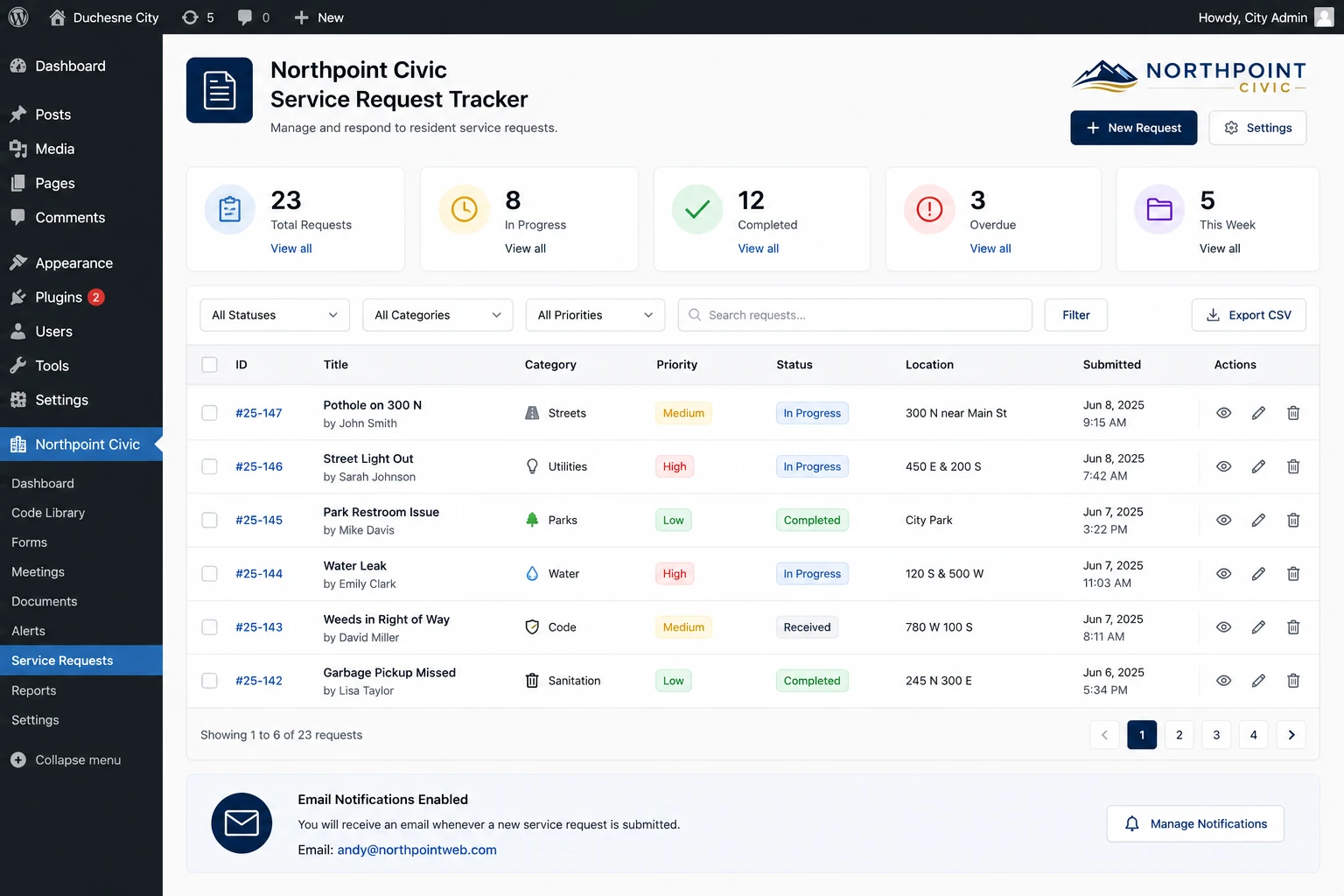The width and height of the screenshot is (1344, 896).
Task: Click the City Admin avatar
Action: pyautogui.click(x=1325, y=17)
